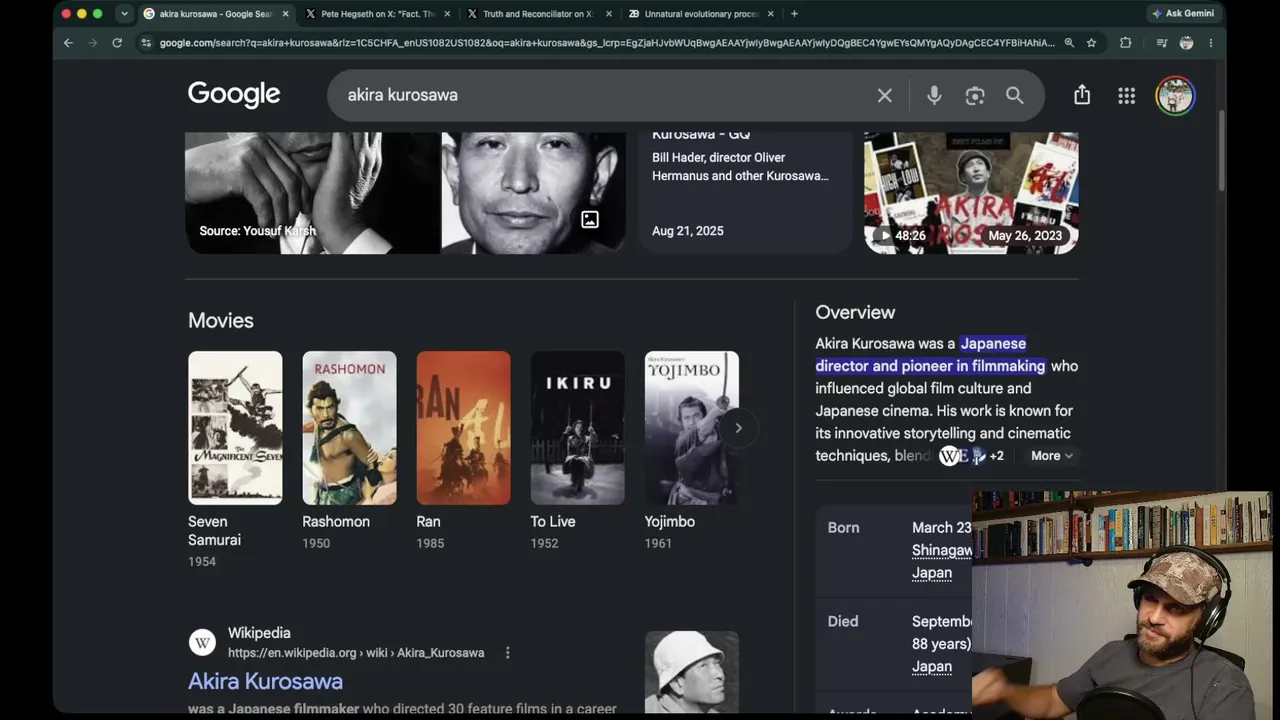This screenshot has height=720, width=1280.
Task: Click the Yojimbo title text
Action: click(669, 522)
